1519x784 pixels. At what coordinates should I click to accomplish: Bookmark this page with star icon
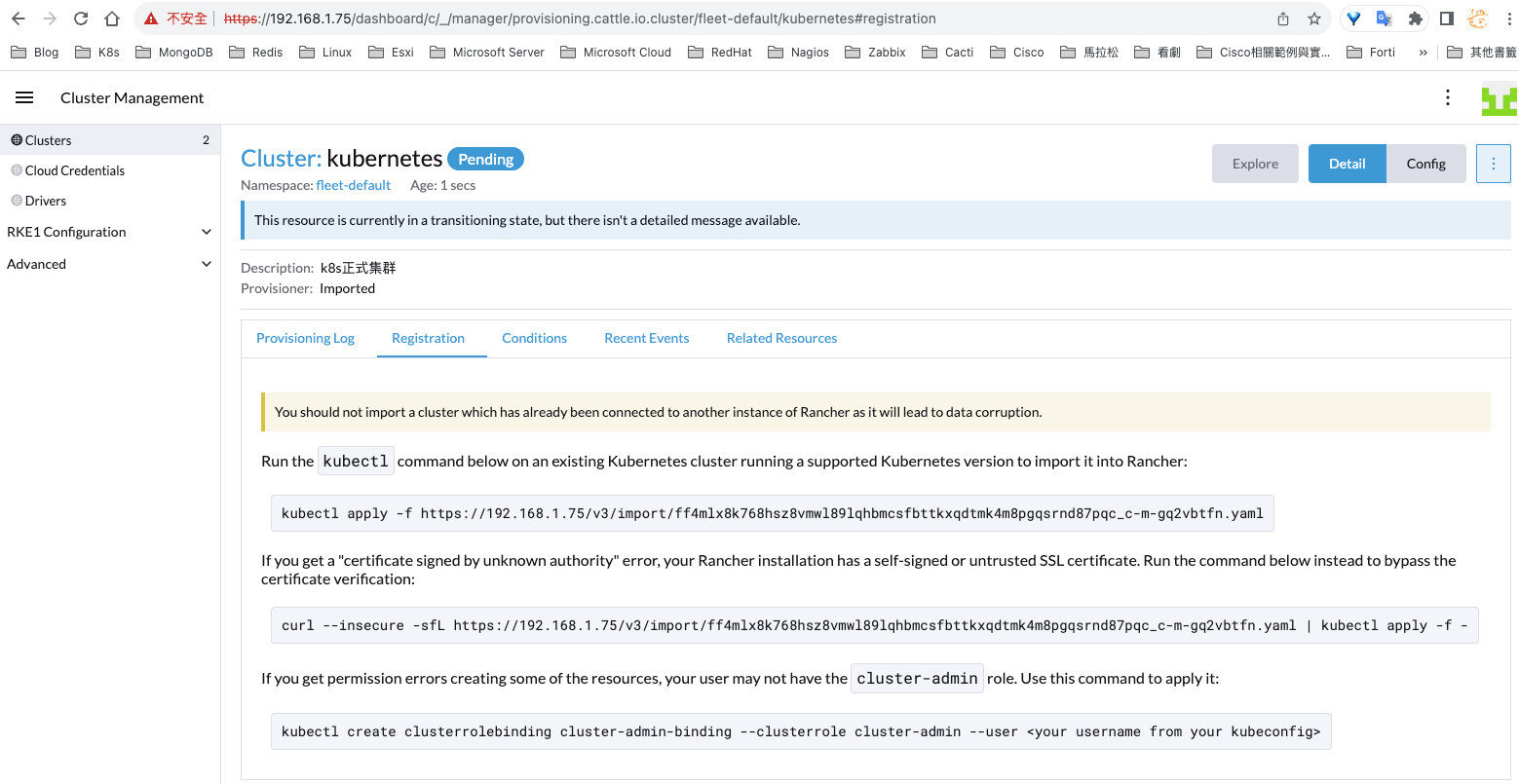pyautogui.click(x=1314, y=19)
